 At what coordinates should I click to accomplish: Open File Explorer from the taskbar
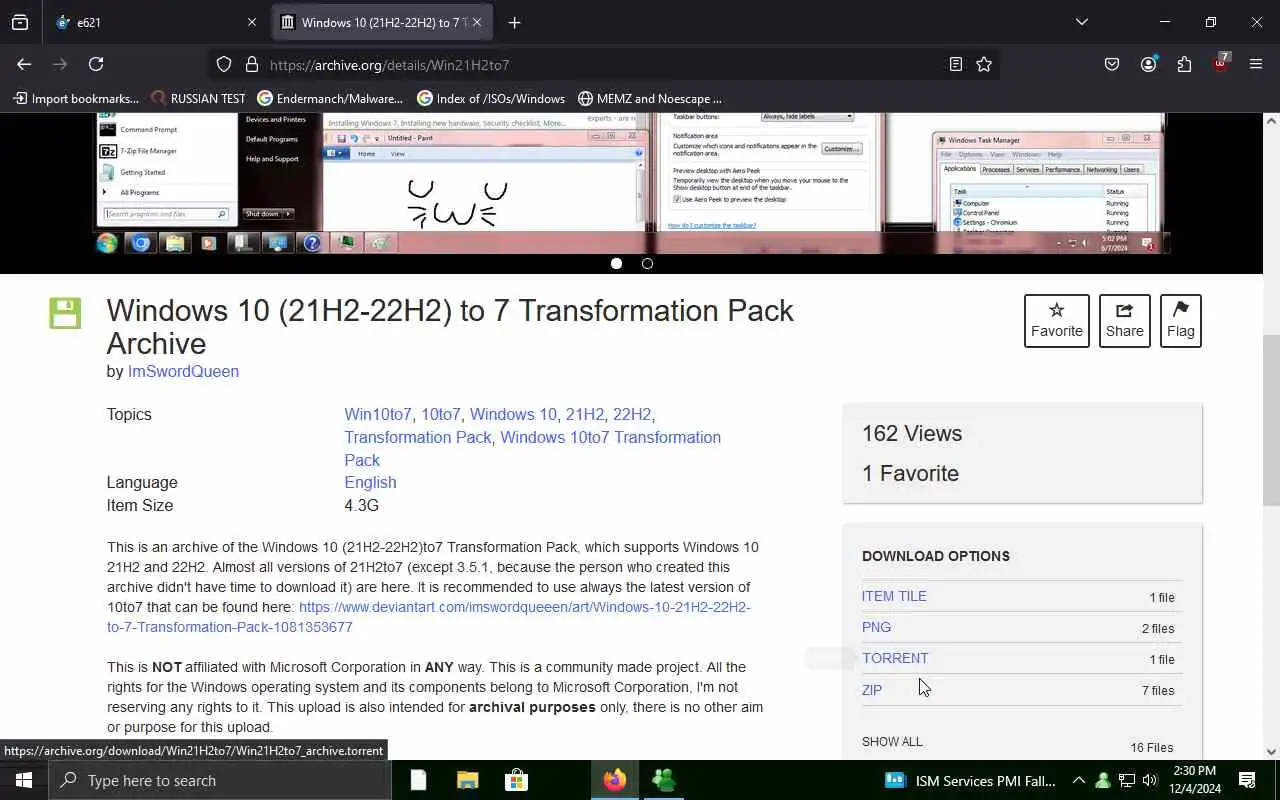467,780
